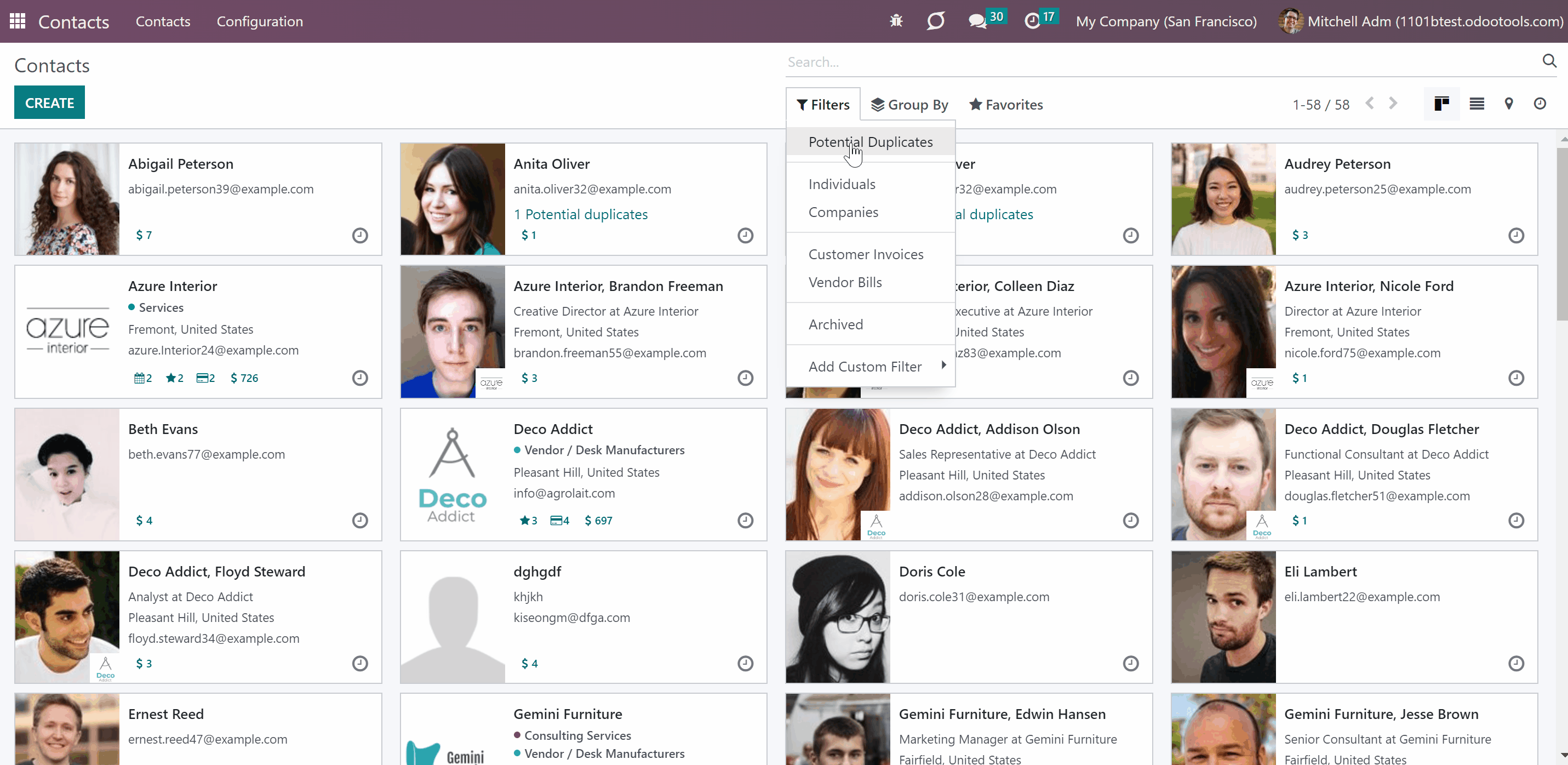Click $ 697 invoiced on Deco Addict

[x=598, y=521]
